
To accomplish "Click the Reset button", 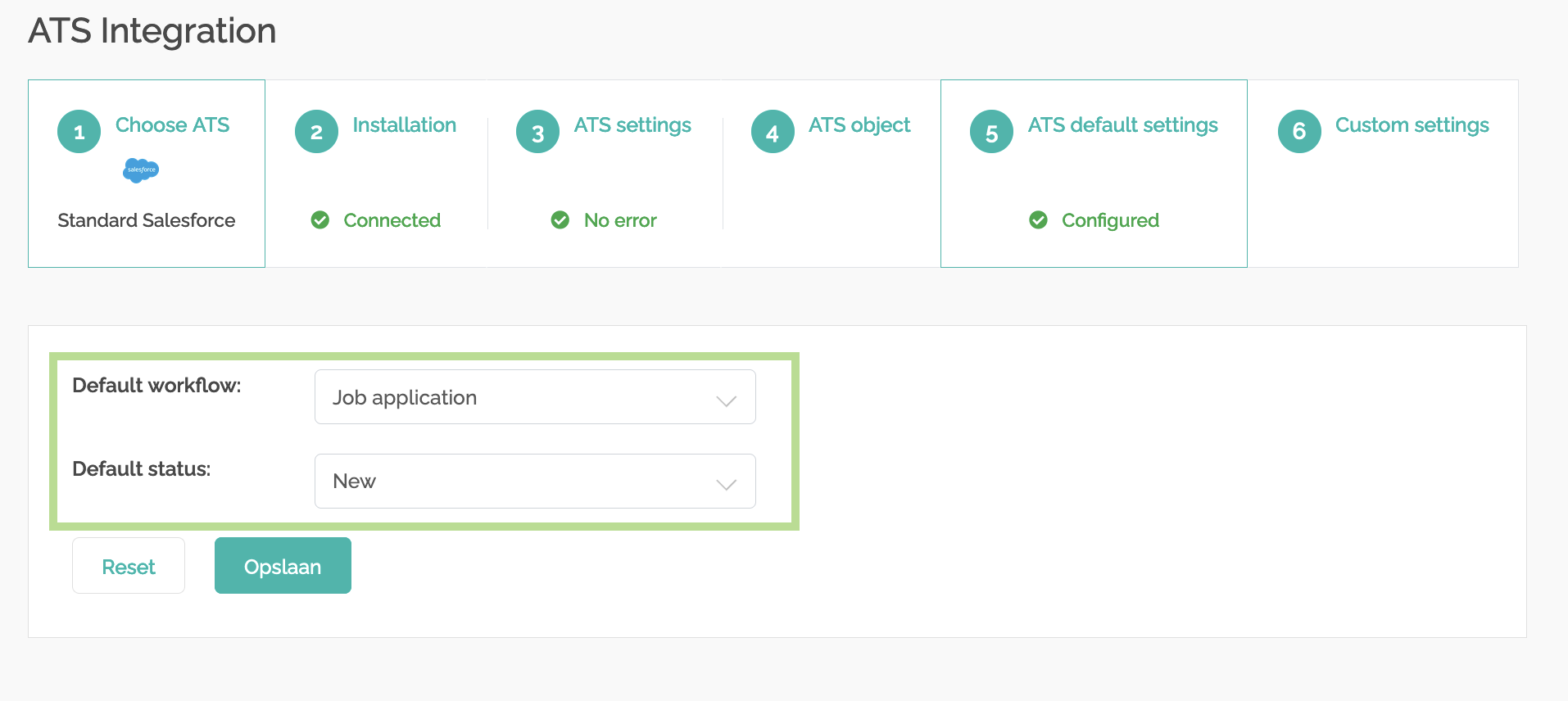I will coord(129,566).
